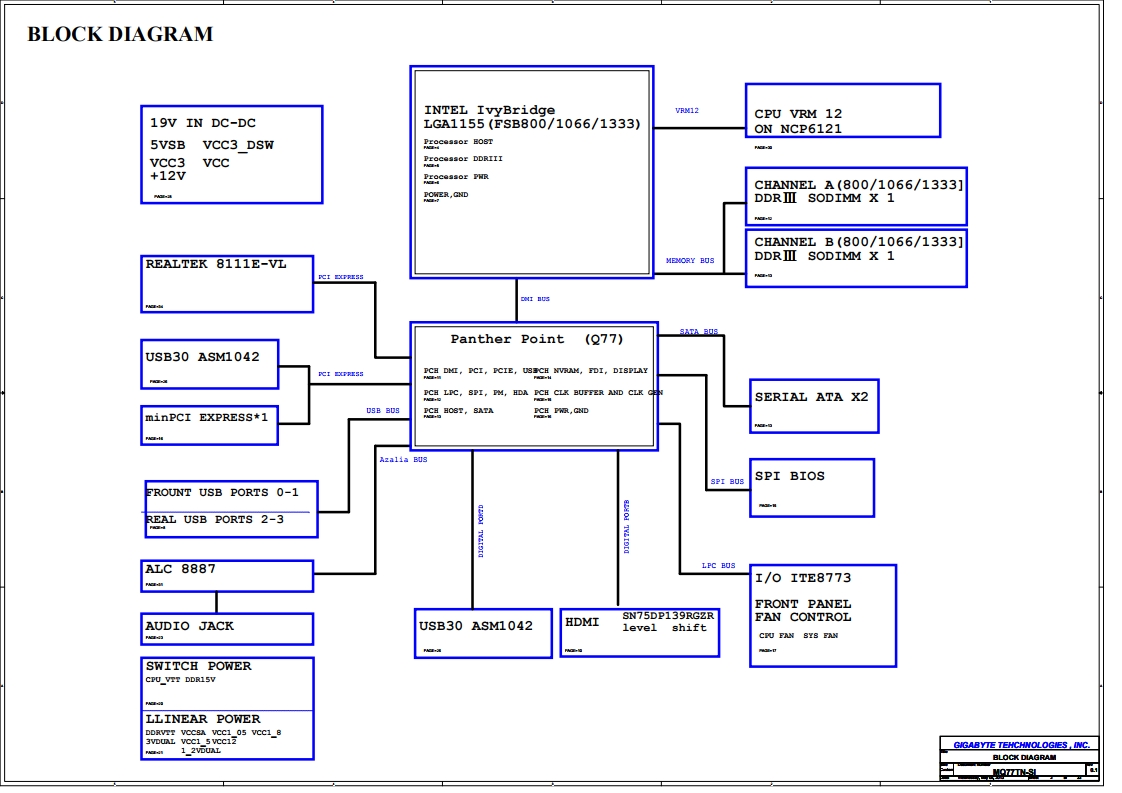The height and width of the screenshot is (793, 1122).
Task: Click the 'SPI BUS' connection label
Action: click(x=728, y=482)
